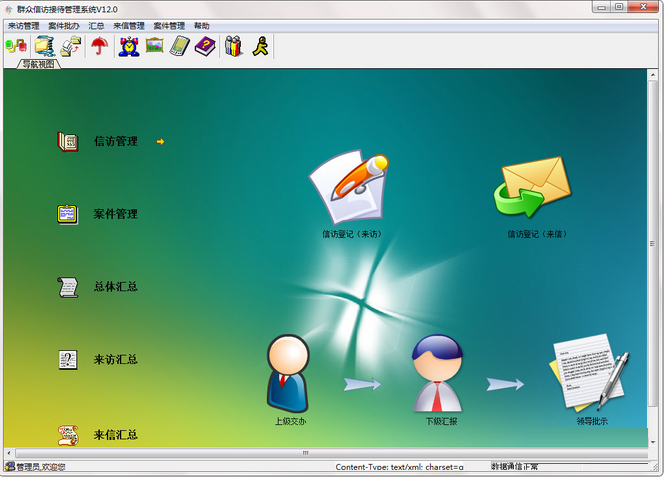Open the 案件批办 menu
The height and width of the screenshot is (478, 664).
point(64,26)
